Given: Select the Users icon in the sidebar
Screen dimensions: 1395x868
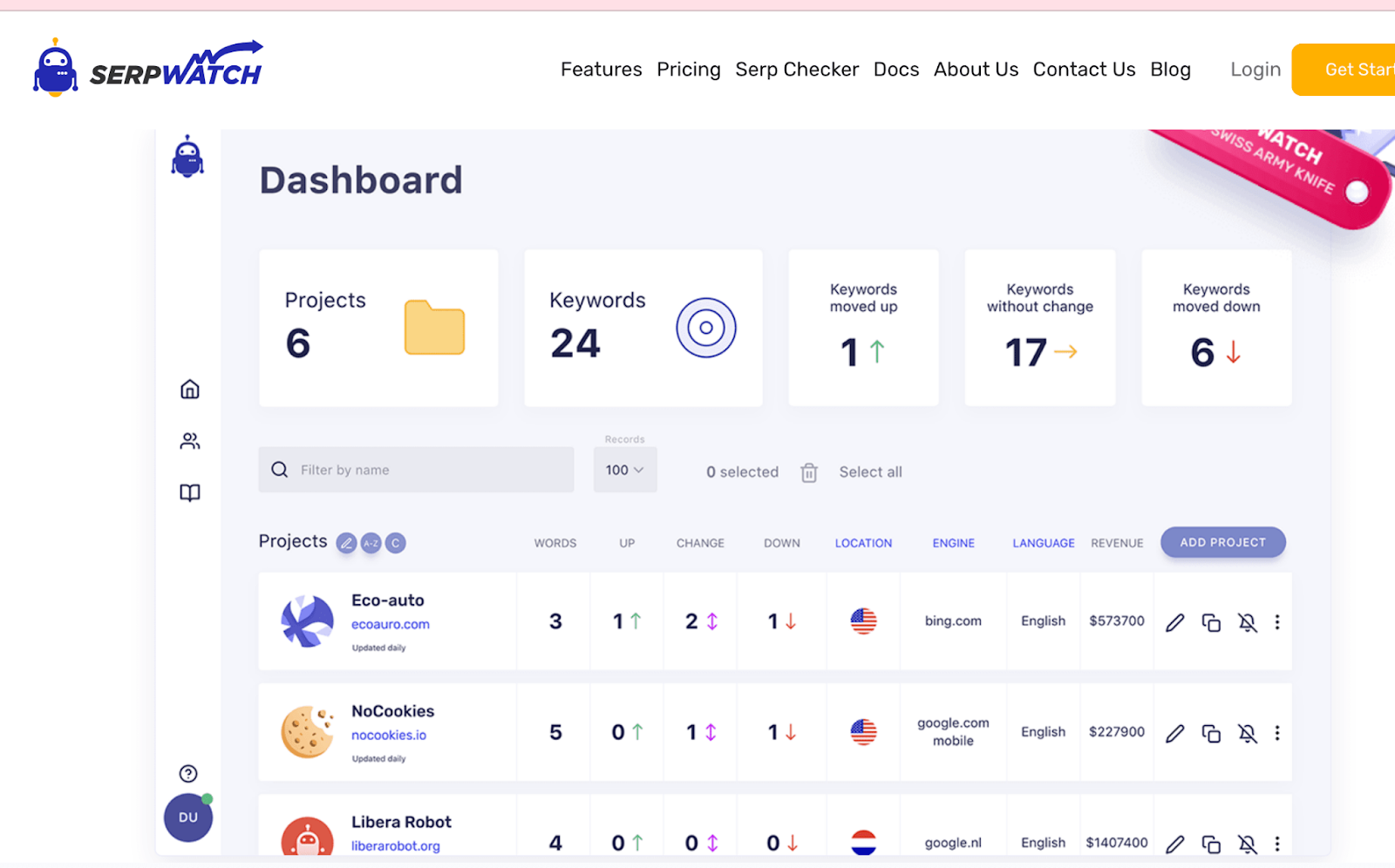Looking at the screenshot, I should click(x=188, y=440).
